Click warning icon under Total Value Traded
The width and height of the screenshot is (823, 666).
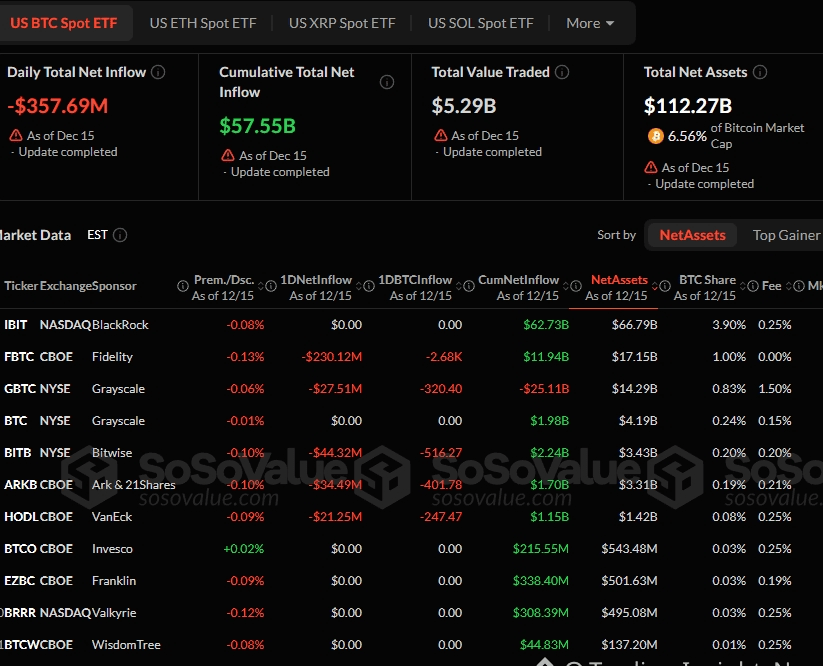[440, 135]
